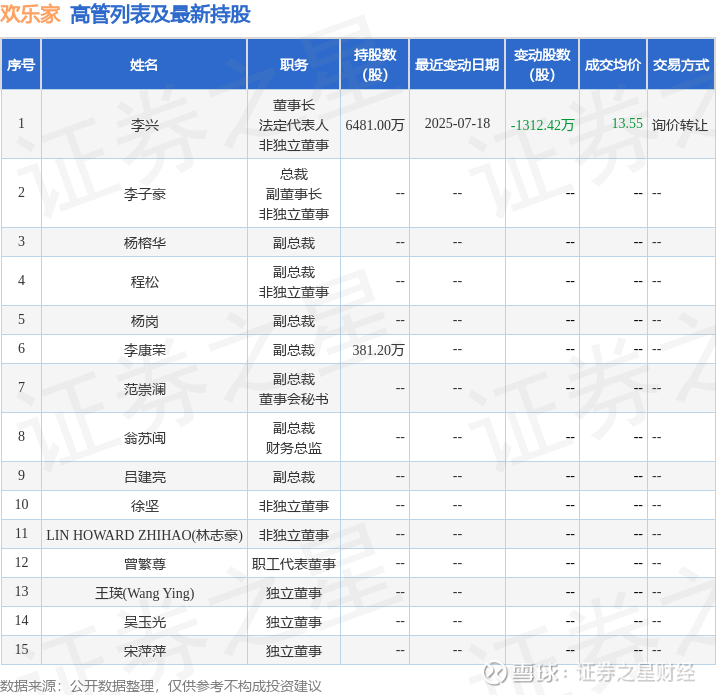Screen dimensions: 716x695
Task: Click row number 15
Action: 21,649
